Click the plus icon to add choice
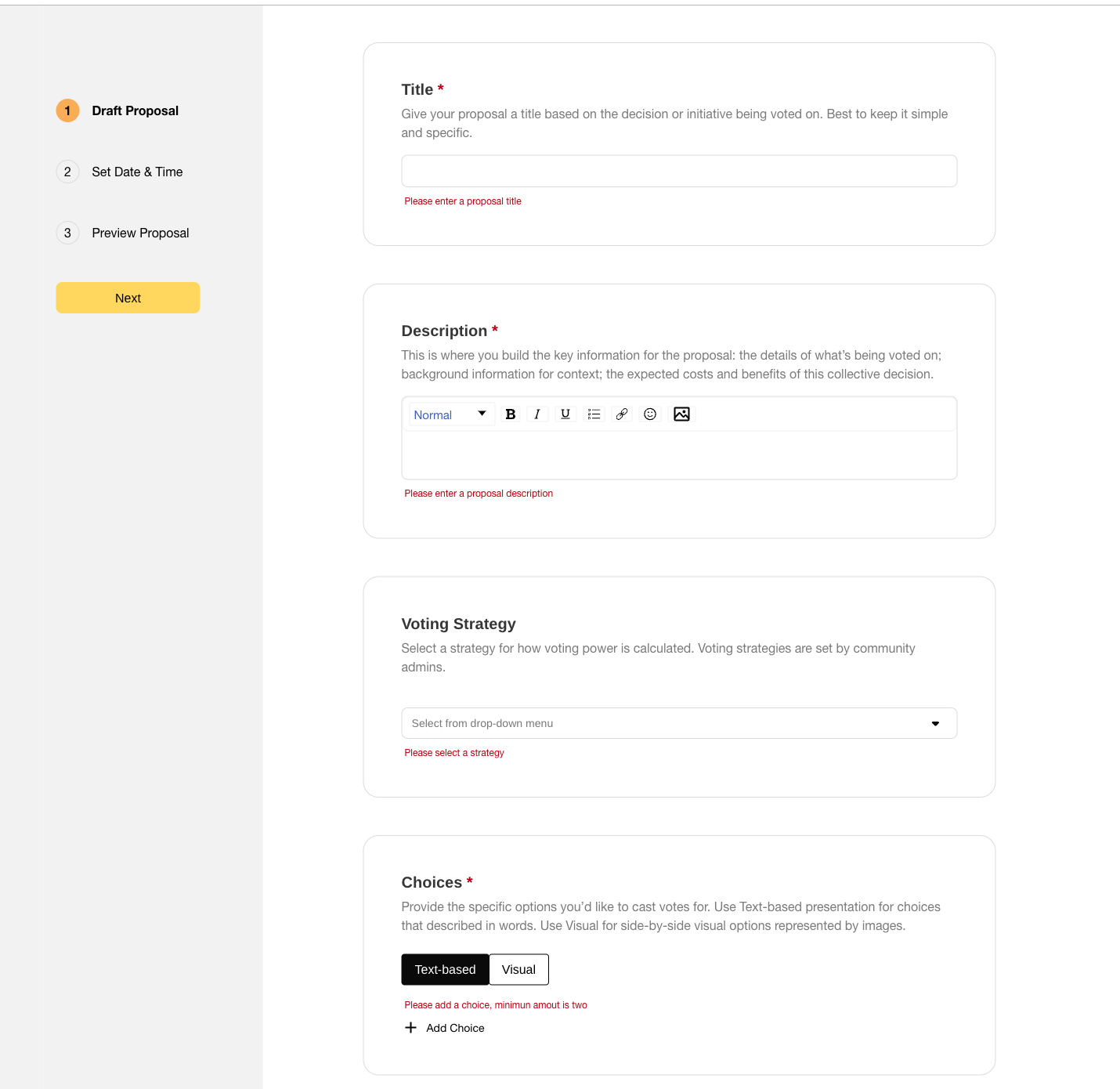1120x1089 pixels. 410,1027
